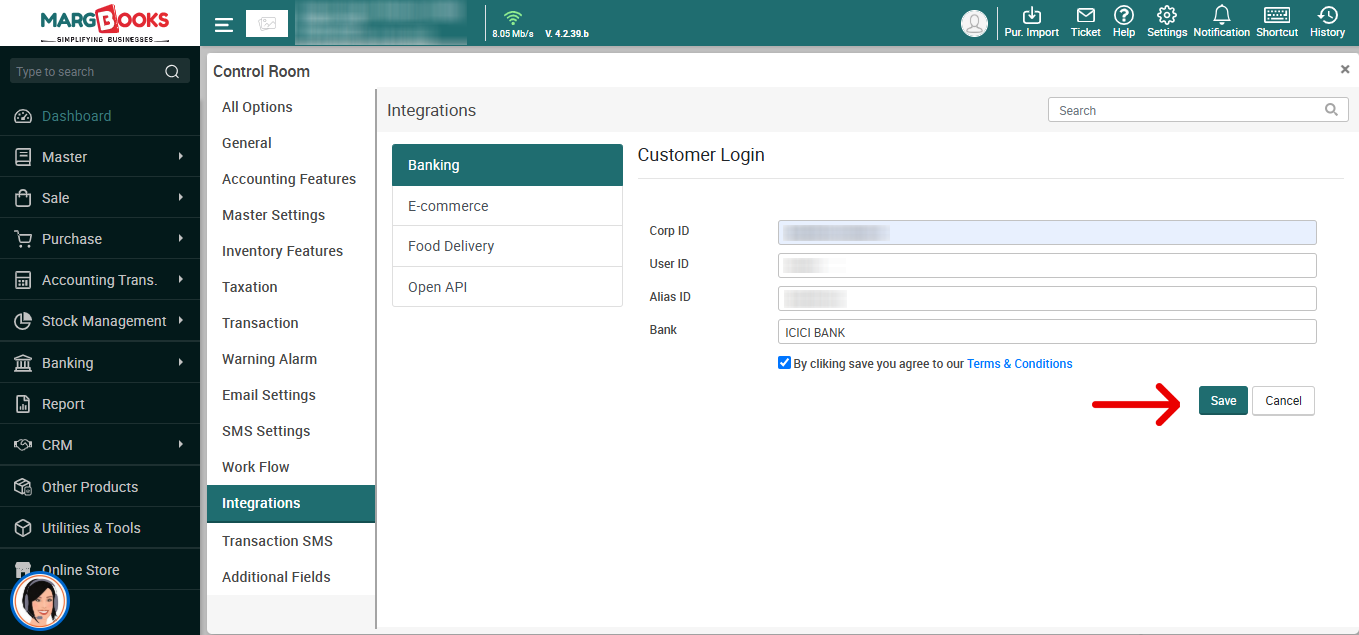This screenshot has height=635, width=1359.
Task: Toggle the Terms & Conditions agreement checkbox
Action: point(784,363)
